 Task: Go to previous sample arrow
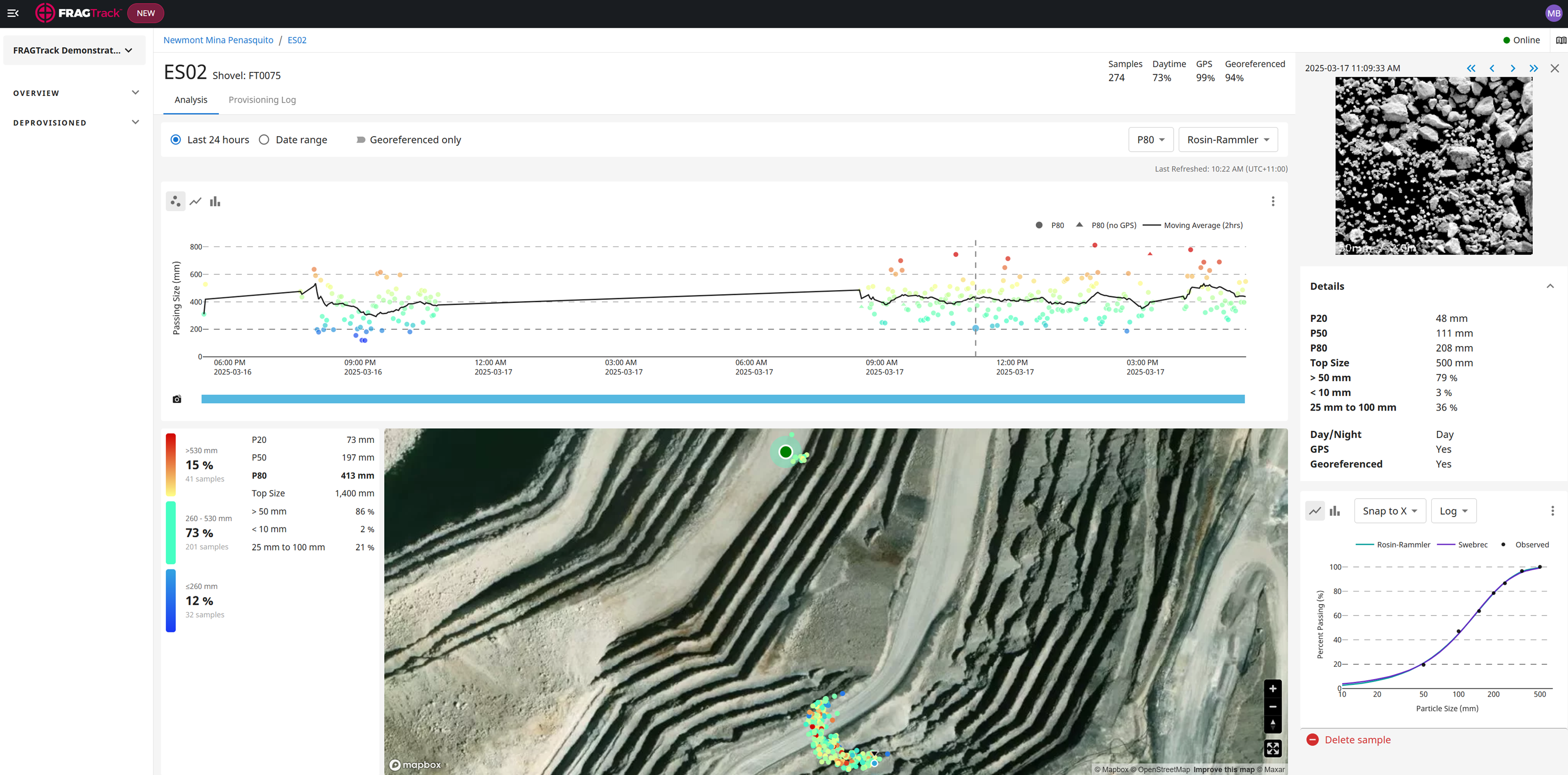click(x=1492, y=68)
